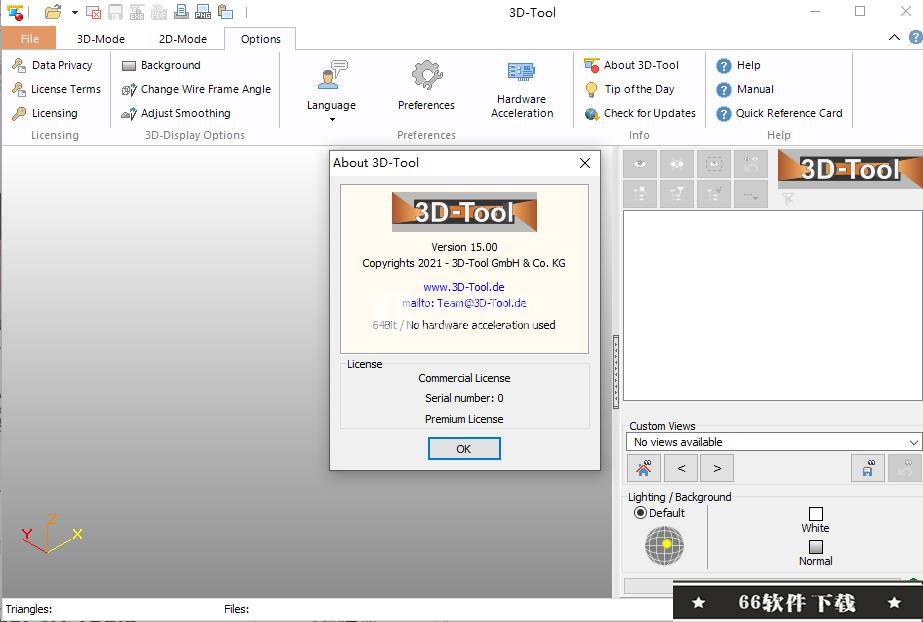923x622 pixels.
Task: Click the blue help icon at the ribbon's right end
Action: pos(915,38)
